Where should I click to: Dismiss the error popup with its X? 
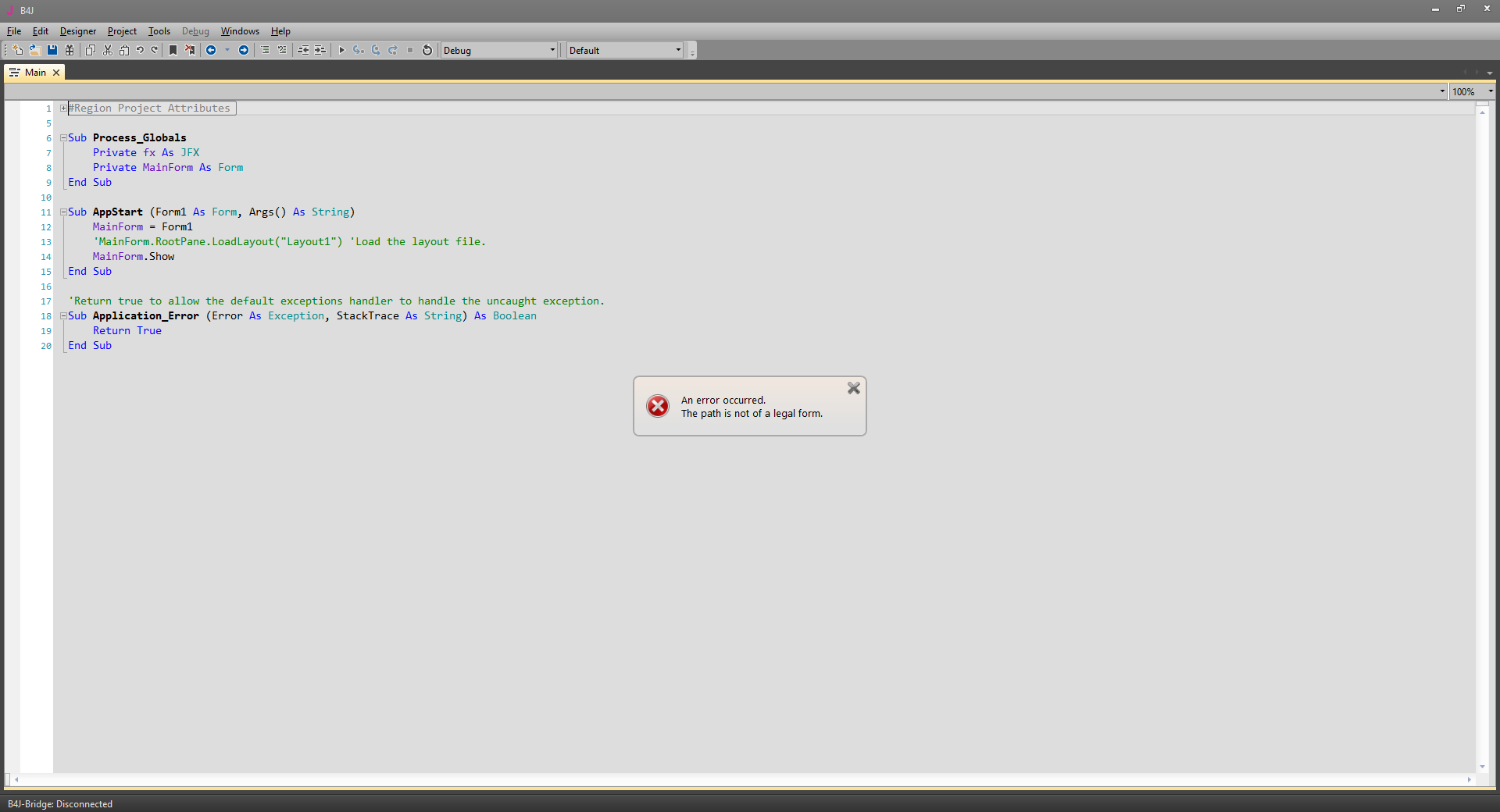coord(854,388)
